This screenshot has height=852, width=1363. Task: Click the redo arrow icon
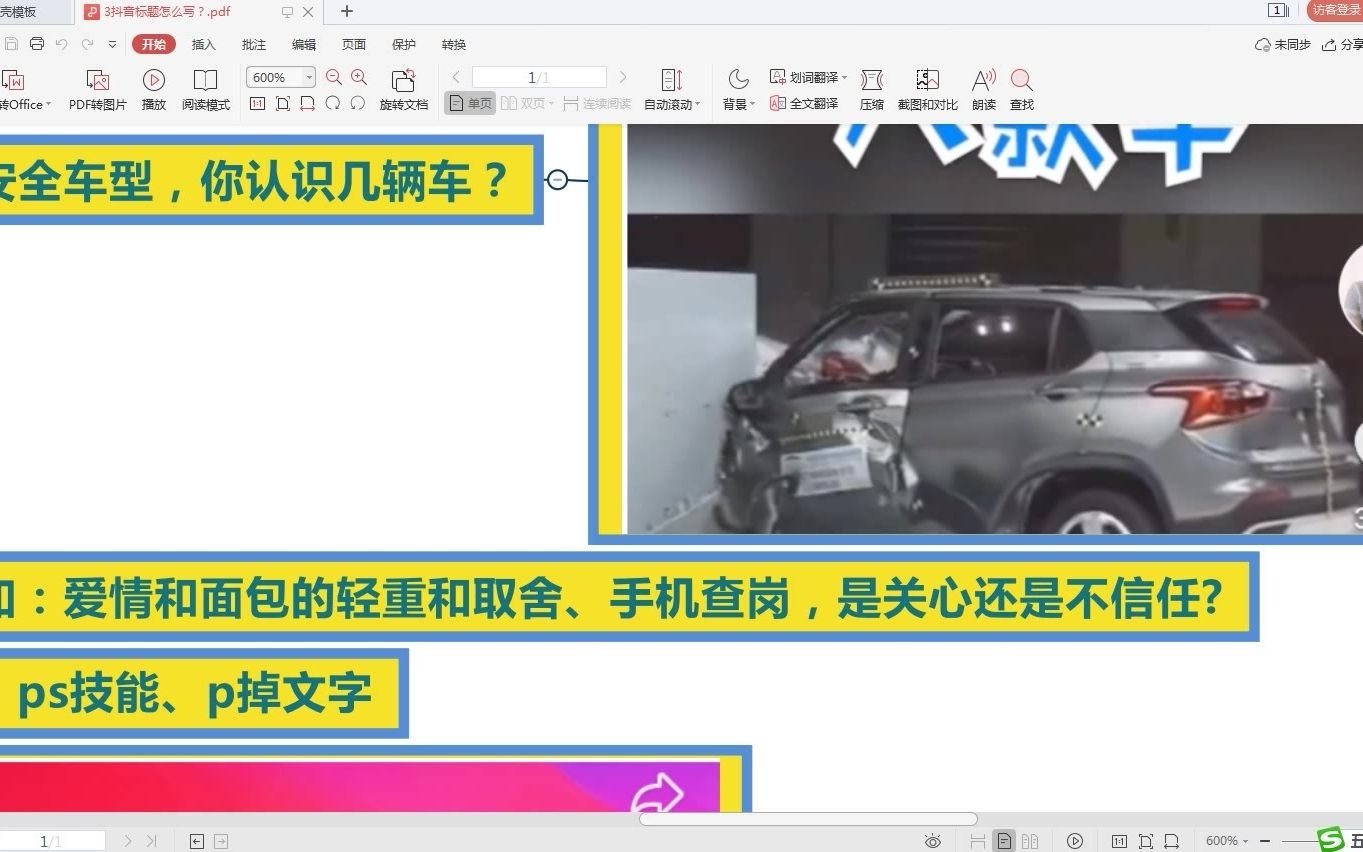click(87, 44)
